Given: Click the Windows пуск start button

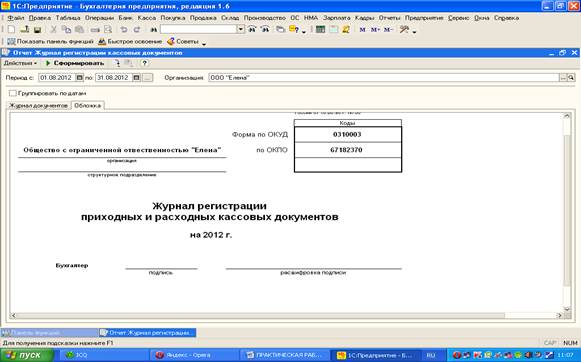Looking at the screenshot, I should click(27, 355).
